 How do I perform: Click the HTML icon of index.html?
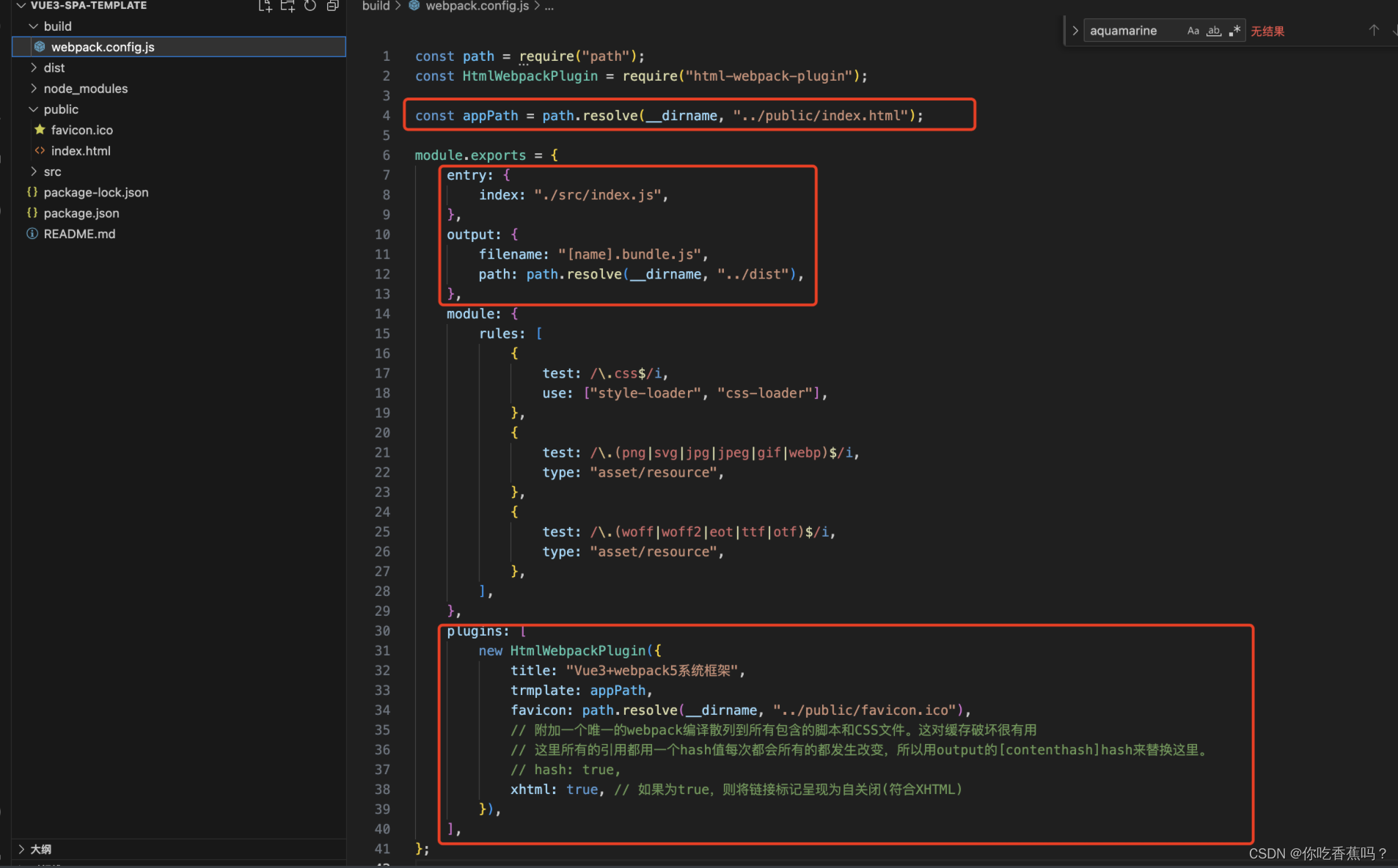tap(40, 150)
